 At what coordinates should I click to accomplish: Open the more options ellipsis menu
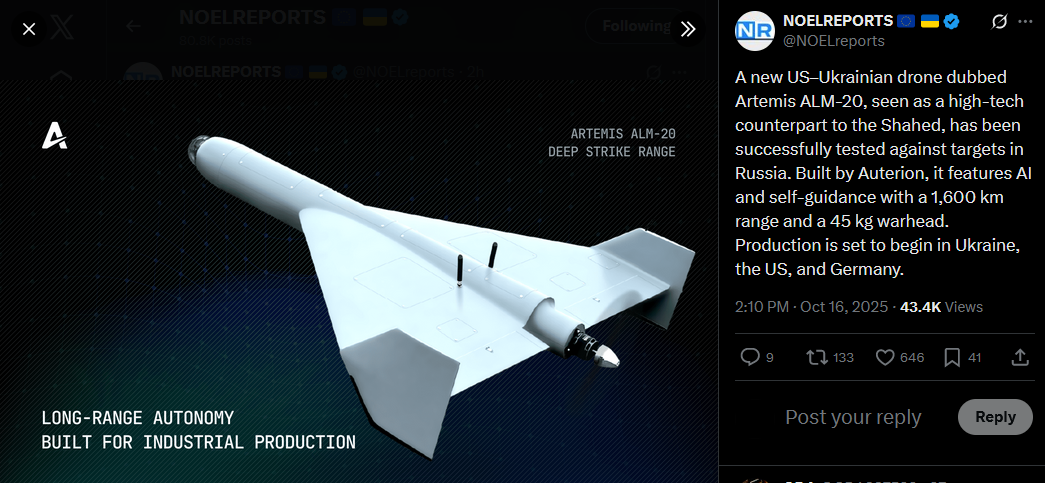click(x=1025, y=22)
